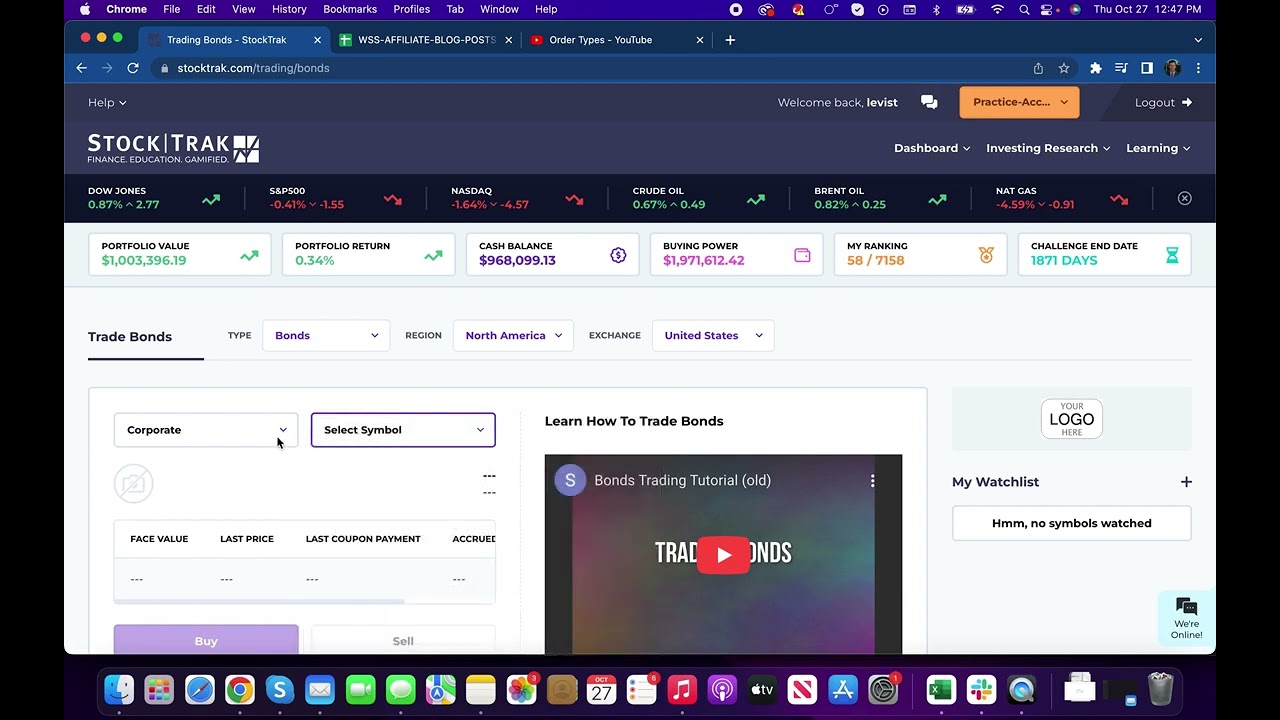
Task: Click the Sell button
Action: [x=403, y=640]
